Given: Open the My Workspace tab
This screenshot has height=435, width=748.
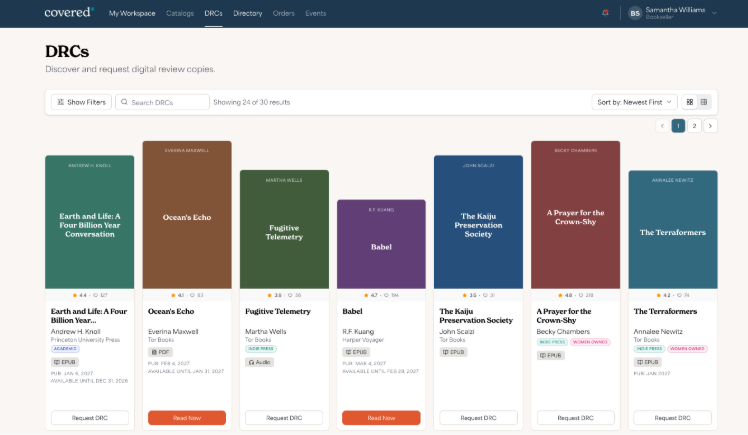Looking at the screenshot, I should click(132, 13).
